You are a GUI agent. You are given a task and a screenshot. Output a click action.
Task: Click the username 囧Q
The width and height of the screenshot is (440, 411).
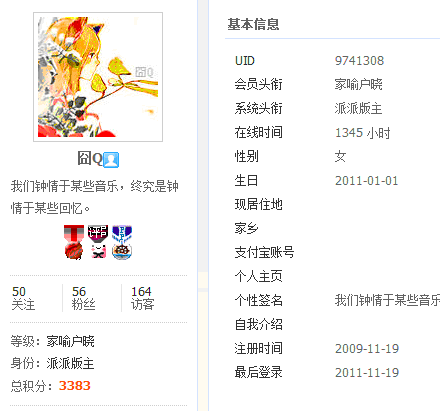(90, 159)
